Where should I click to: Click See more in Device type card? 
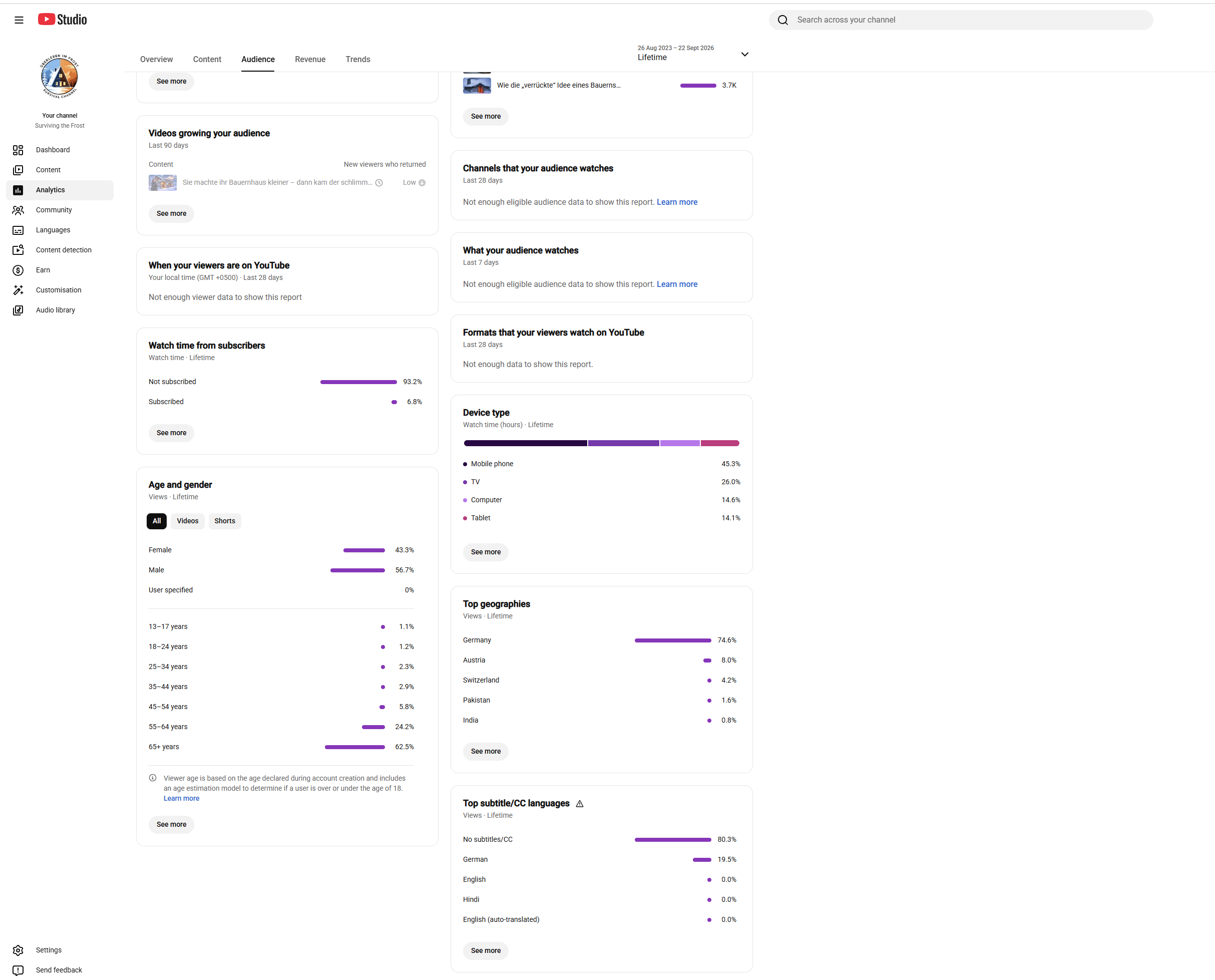(x=485, y=552)
